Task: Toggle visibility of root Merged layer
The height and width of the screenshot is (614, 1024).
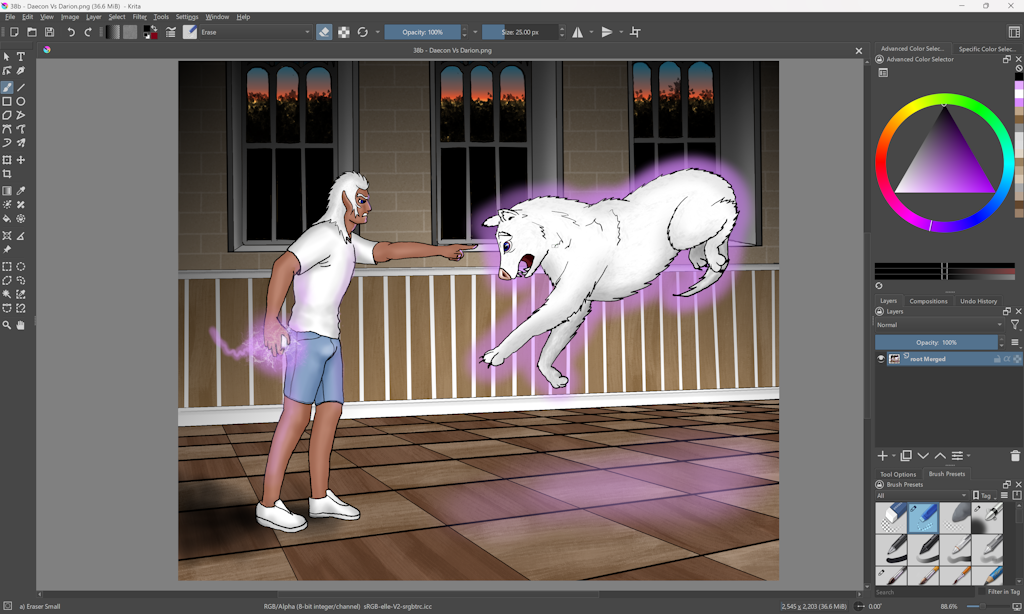Action: click(881, 359)
